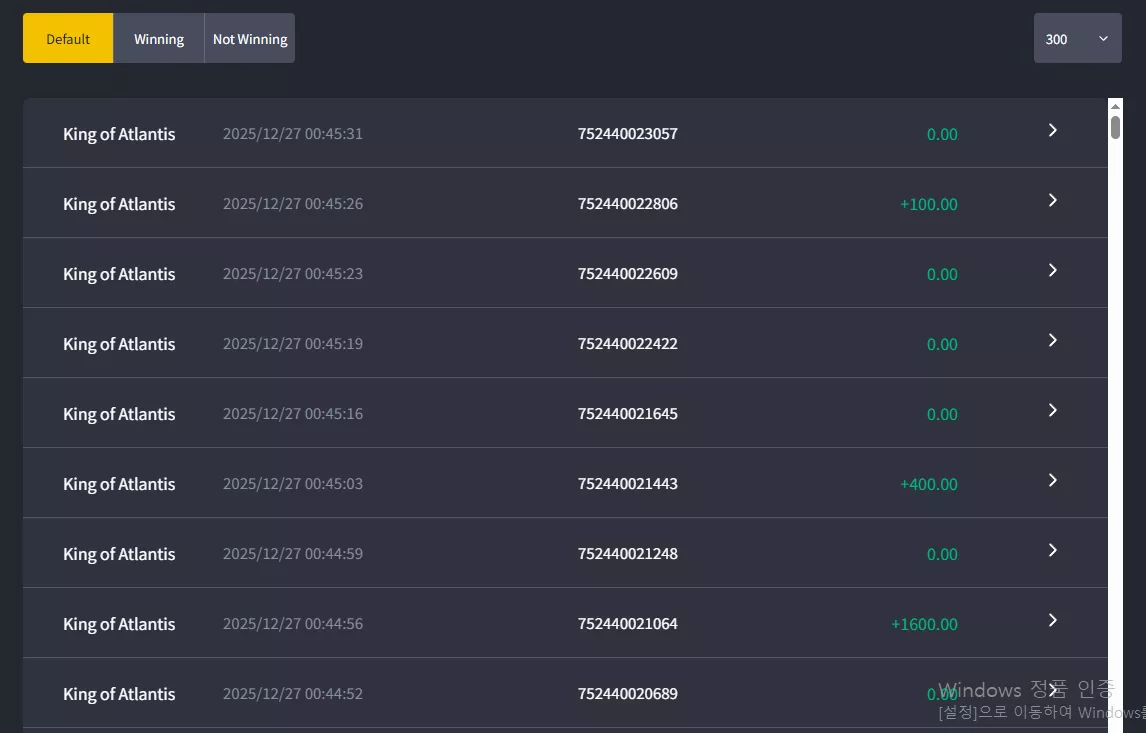Select the Default filter tab
The height and width of the screenshot is (733, 1146).
(x=68, y=38)
